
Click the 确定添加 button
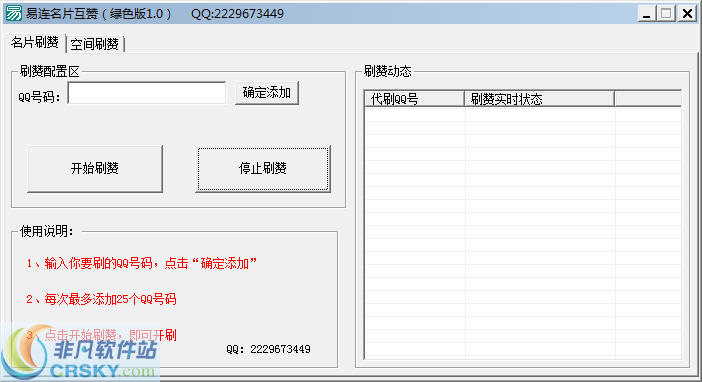(x=267, y=93)
